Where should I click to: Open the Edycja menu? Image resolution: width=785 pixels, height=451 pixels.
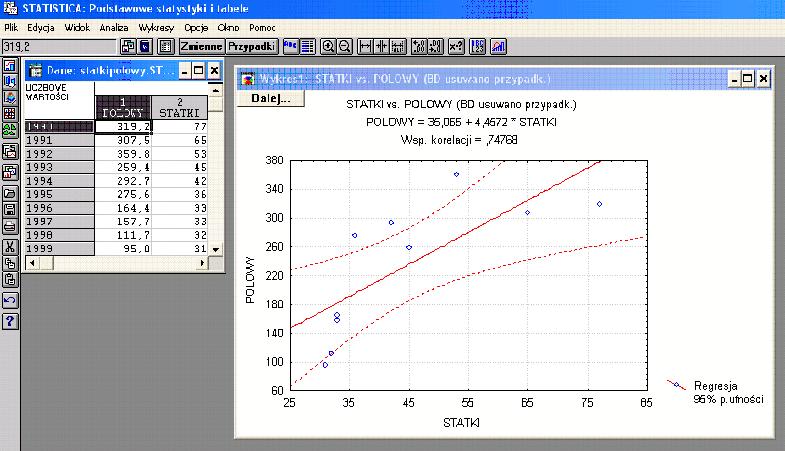click(41, 28)
